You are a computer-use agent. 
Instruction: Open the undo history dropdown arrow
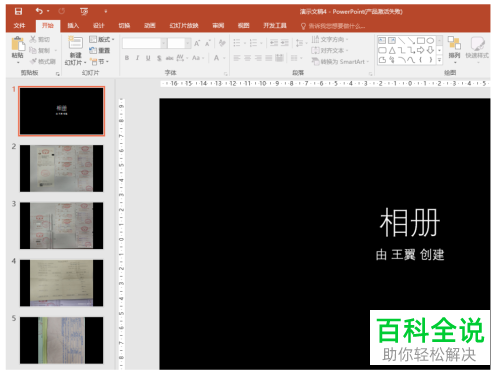pos(48,11)
